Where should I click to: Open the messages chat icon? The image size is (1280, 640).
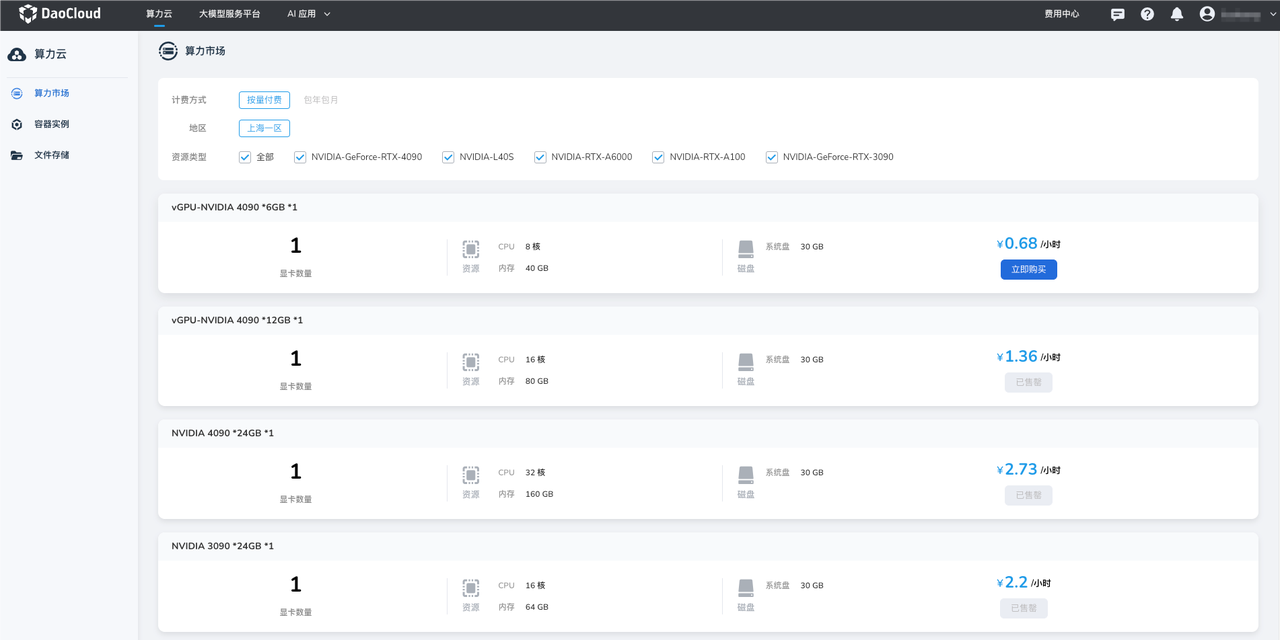tap(1118, 14)
